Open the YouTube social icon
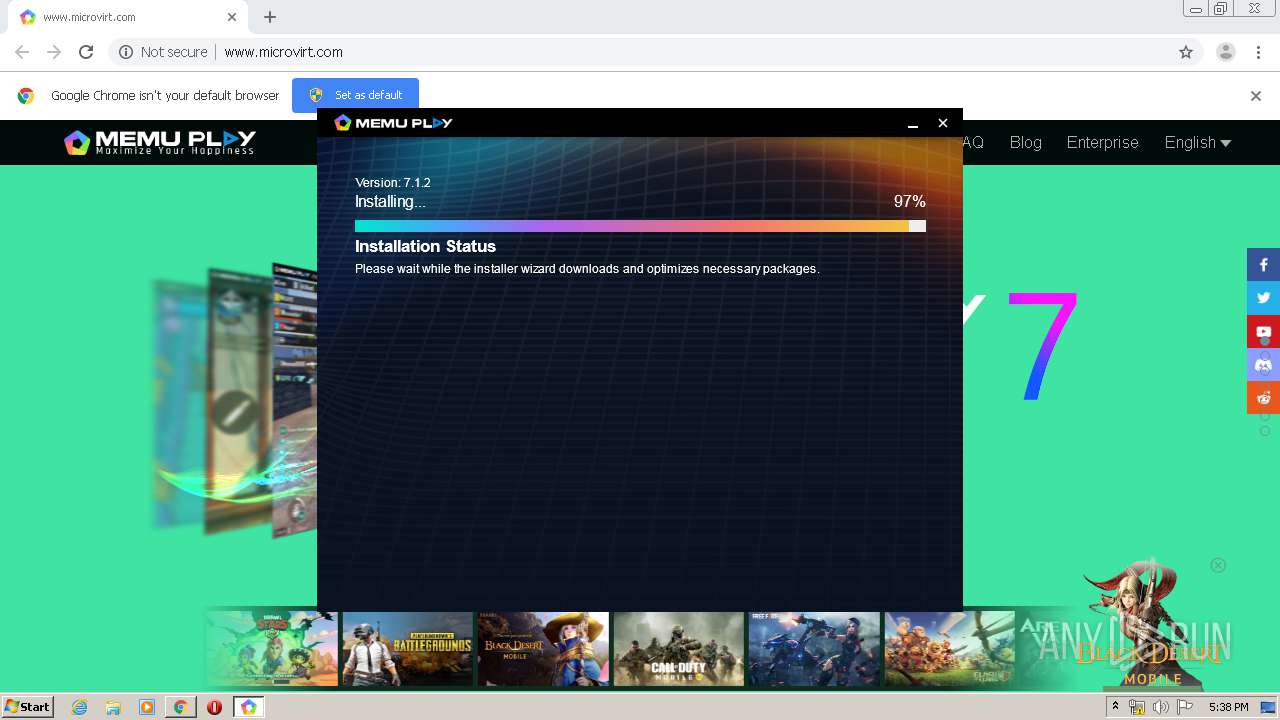 [1263, 331]
